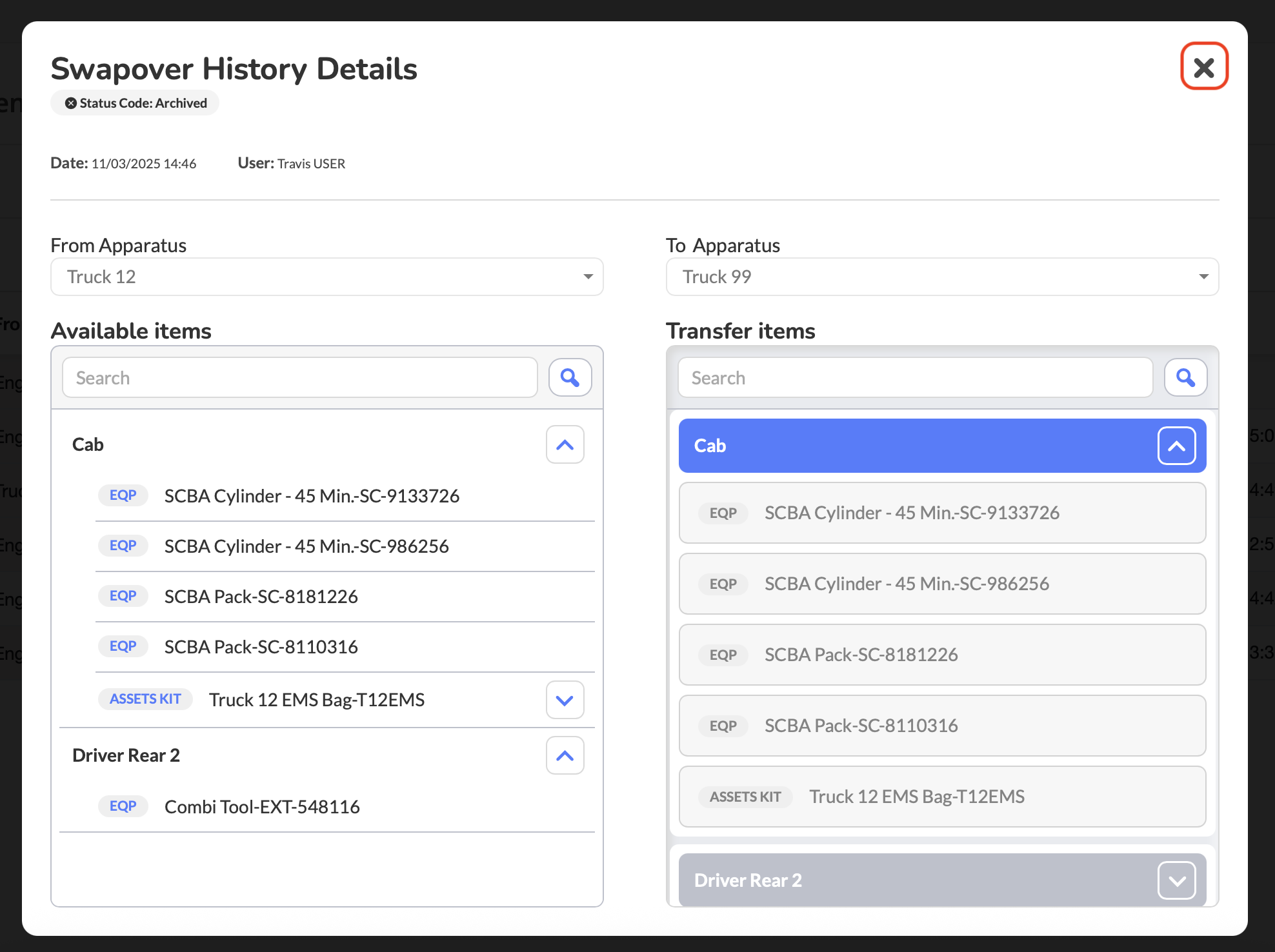Click the Available items search magnifier button

[x=570, y=377]
